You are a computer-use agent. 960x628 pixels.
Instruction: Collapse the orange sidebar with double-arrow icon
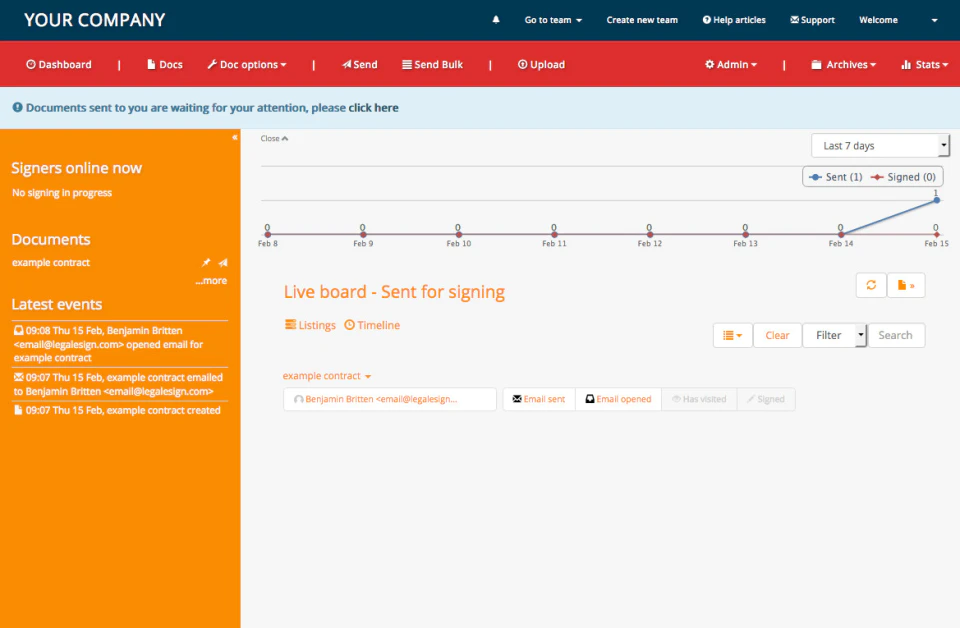coord(234,138)
